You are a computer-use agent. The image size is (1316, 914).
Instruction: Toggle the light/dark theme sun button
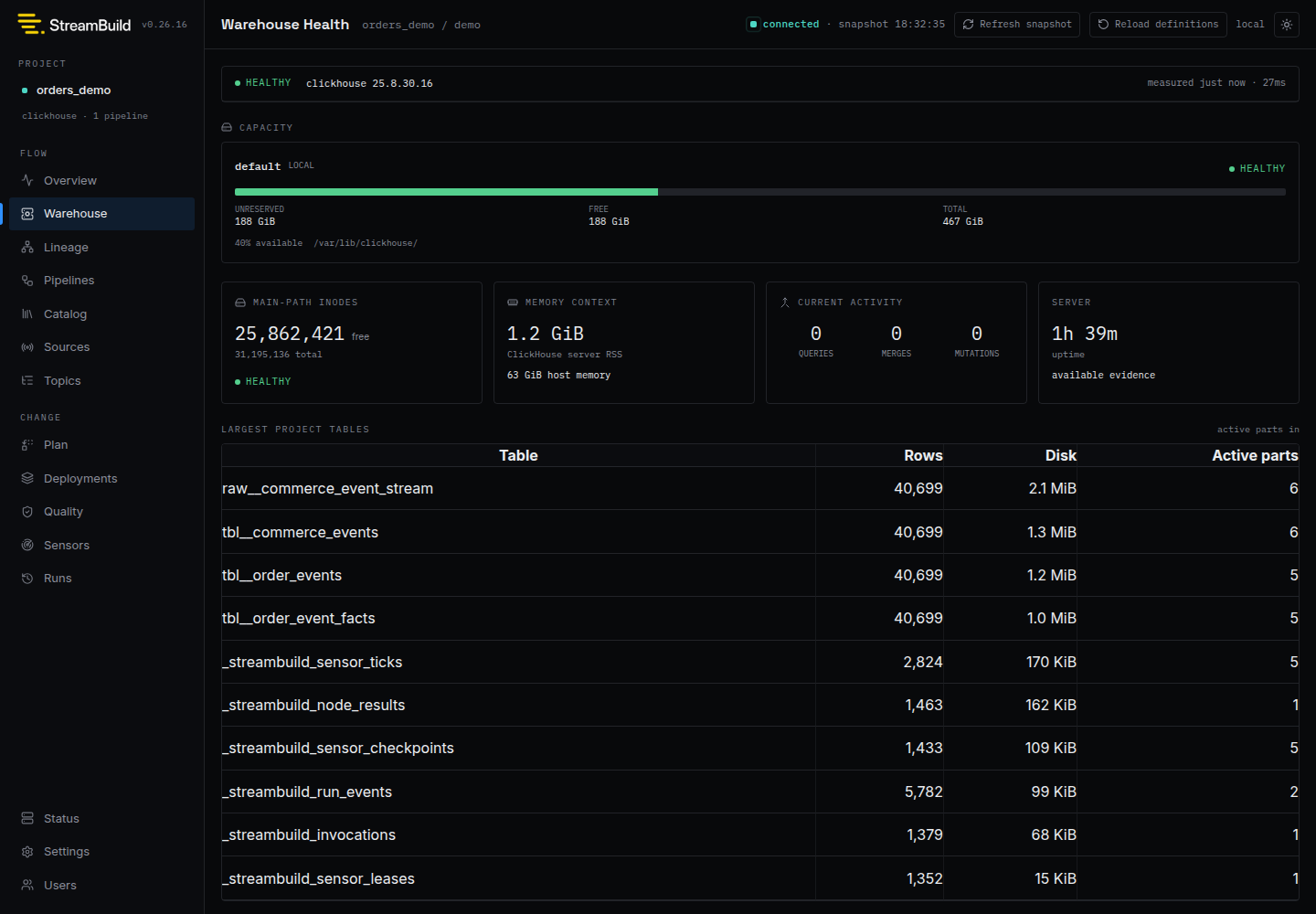tap(1287, 25)
